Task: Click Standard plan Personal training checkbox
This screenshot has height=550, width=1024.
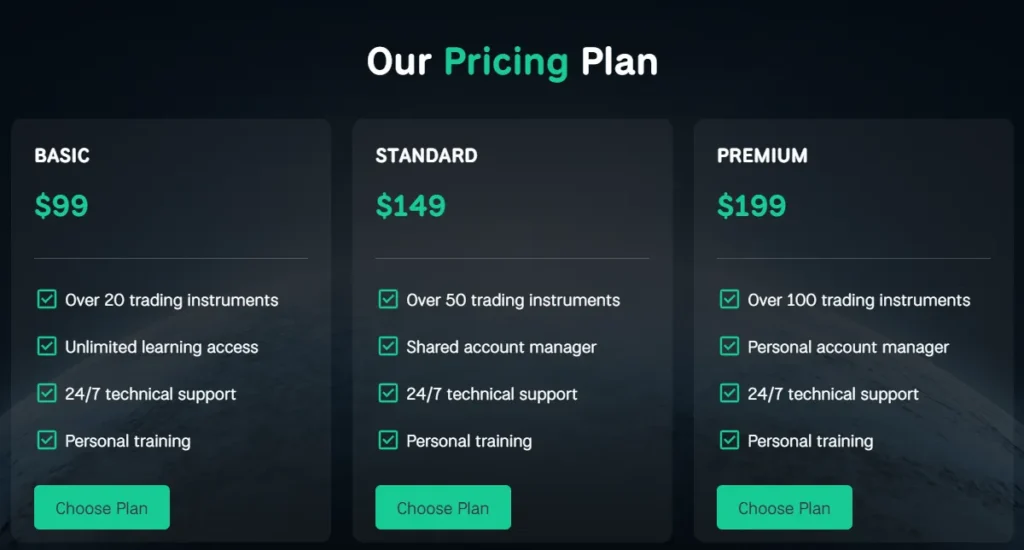Action: [x=388, y=440]
